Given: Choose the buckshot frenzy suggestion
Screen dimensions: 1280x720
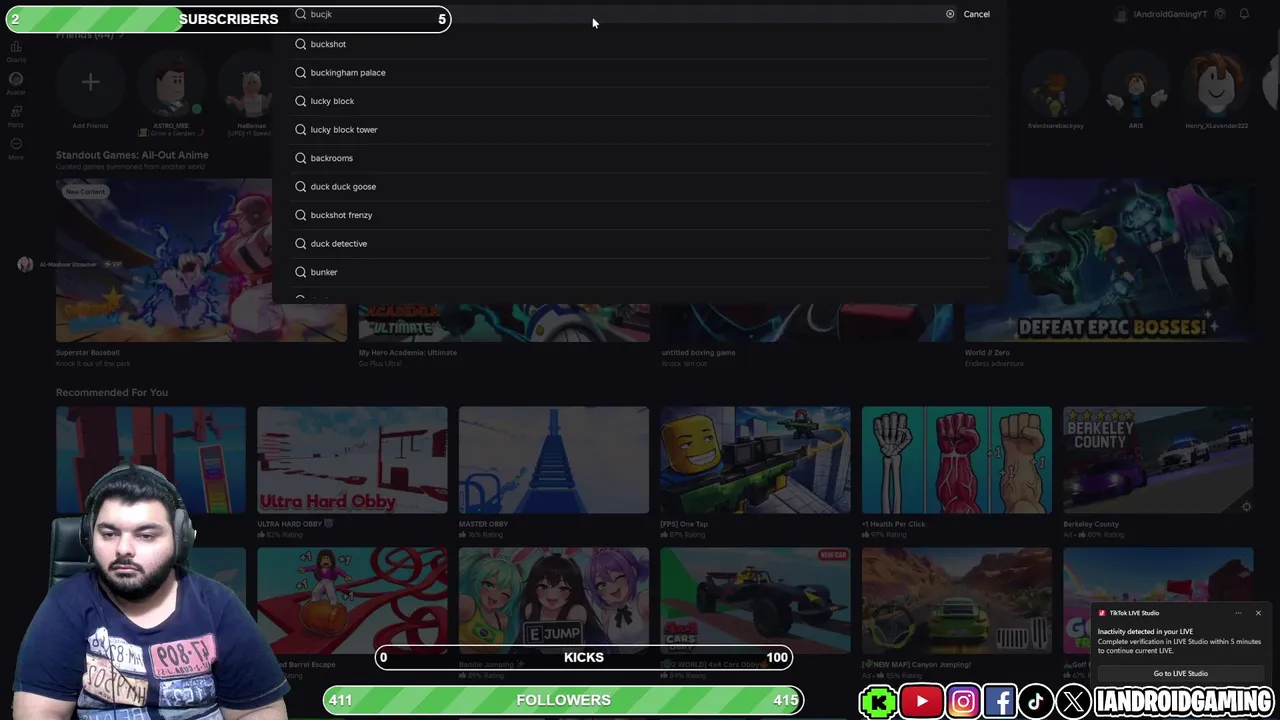Looking at the screenshot, I should click(640, 215).
